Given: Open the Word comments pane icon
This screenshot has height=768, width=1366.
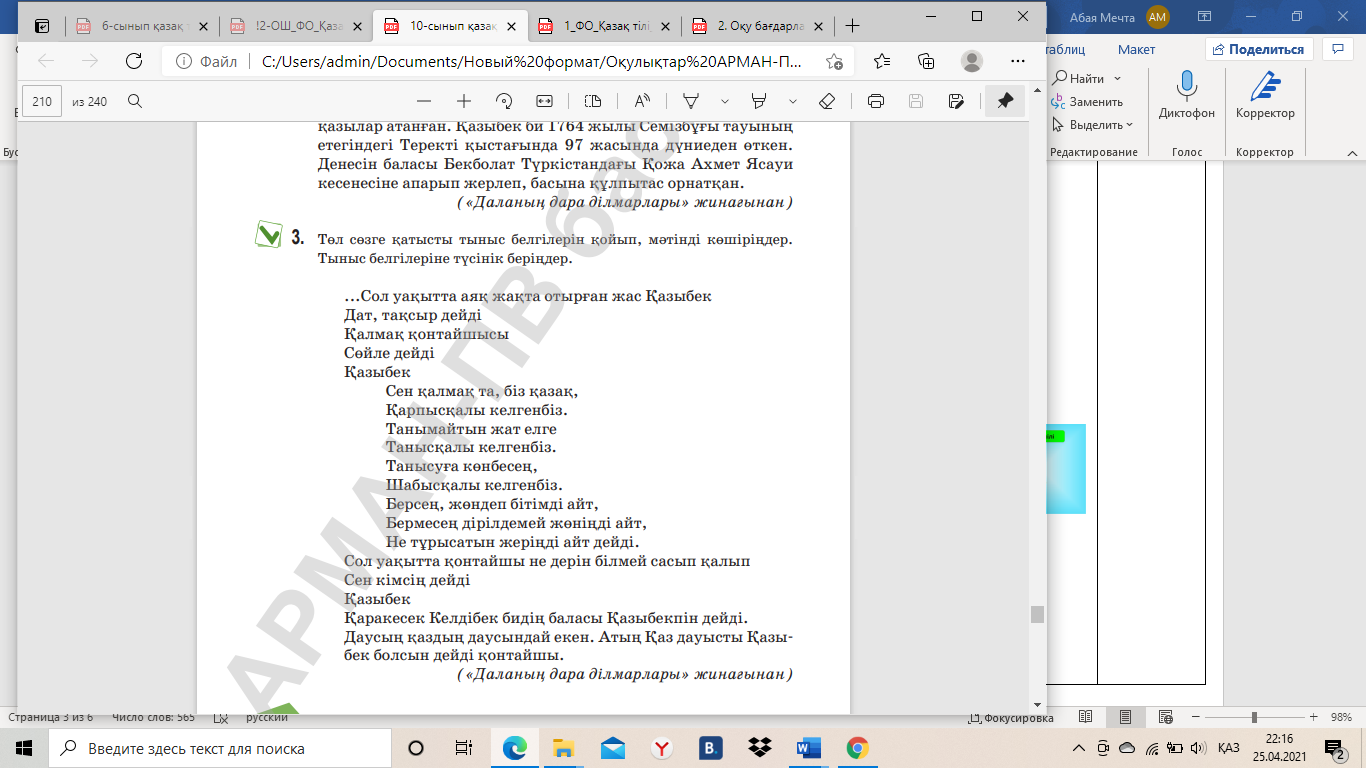Looking at the screenshot, I should pos(1337,49).
